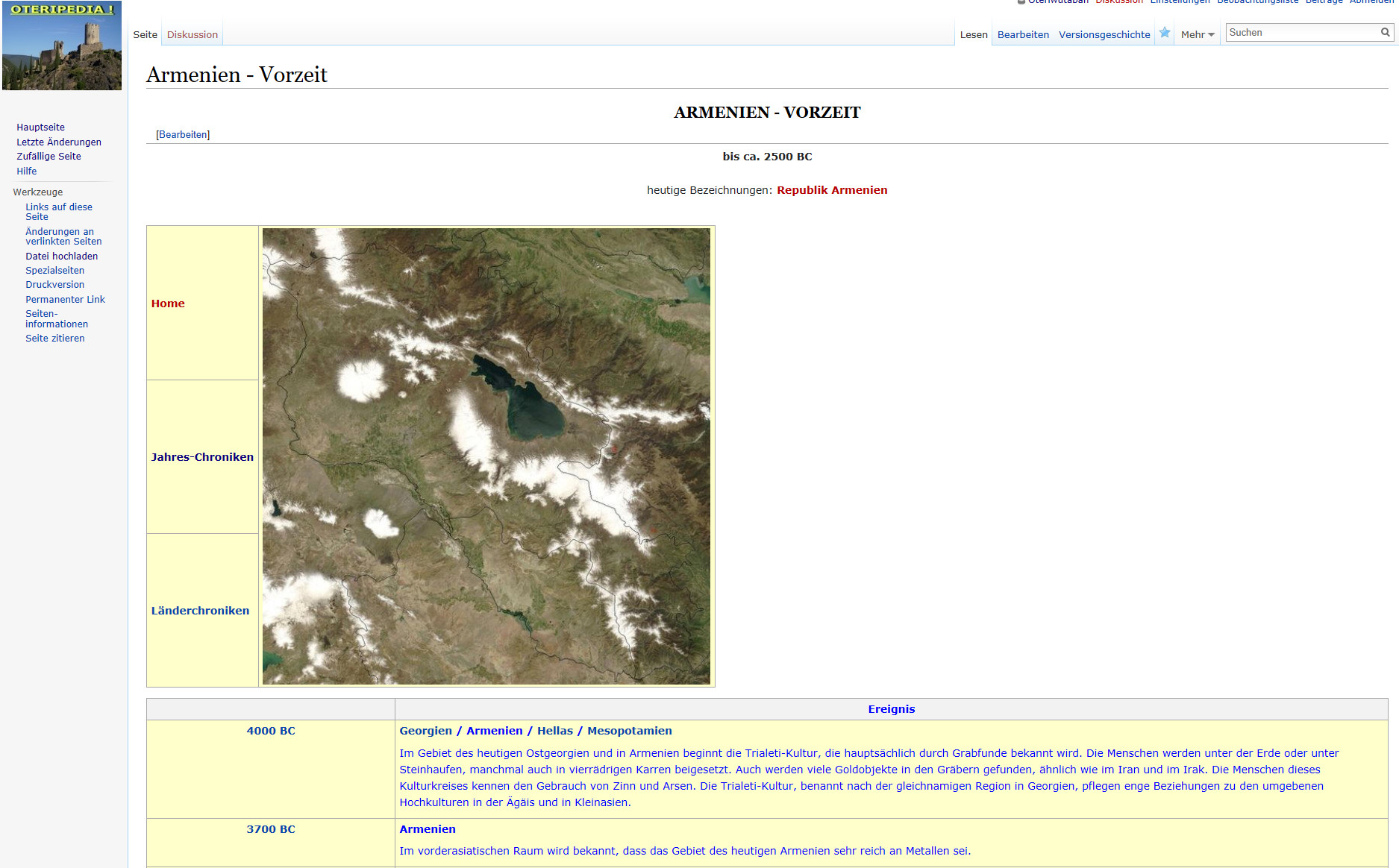
Task: Click the Oteripedia castle logo
Action: pyautogui.click(x=62, y=46)
